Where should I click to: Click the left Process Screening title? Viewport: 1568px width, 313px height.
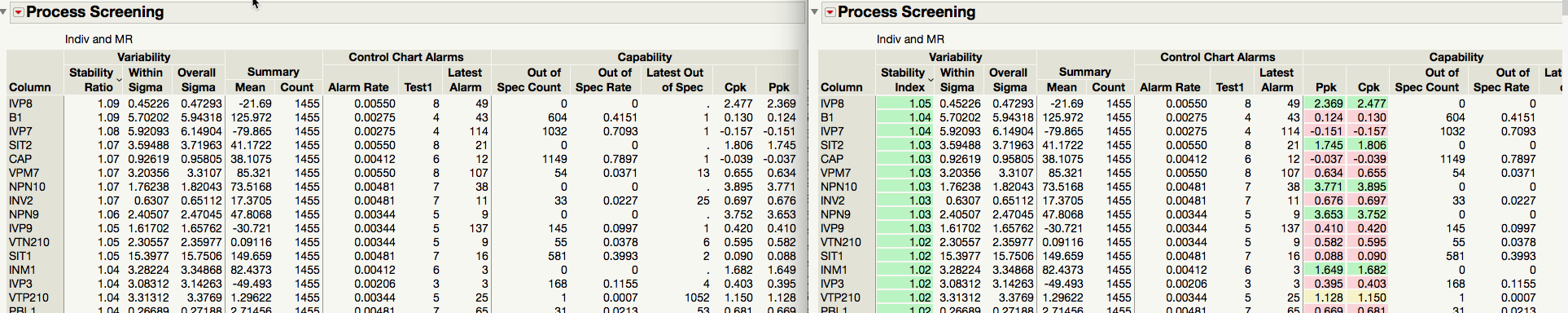pos(95,12)
